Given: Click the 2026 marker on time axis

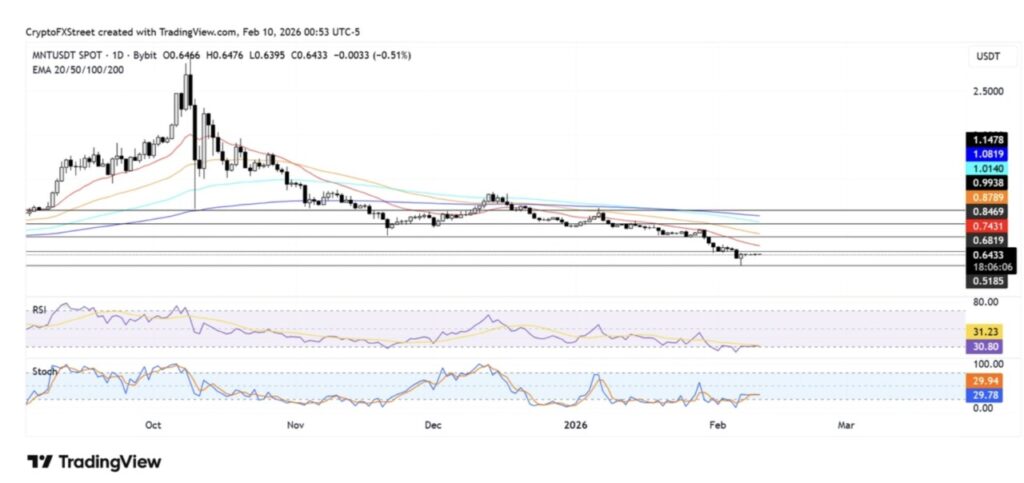Looking at the screenshot, I should (x=574, y=425).
